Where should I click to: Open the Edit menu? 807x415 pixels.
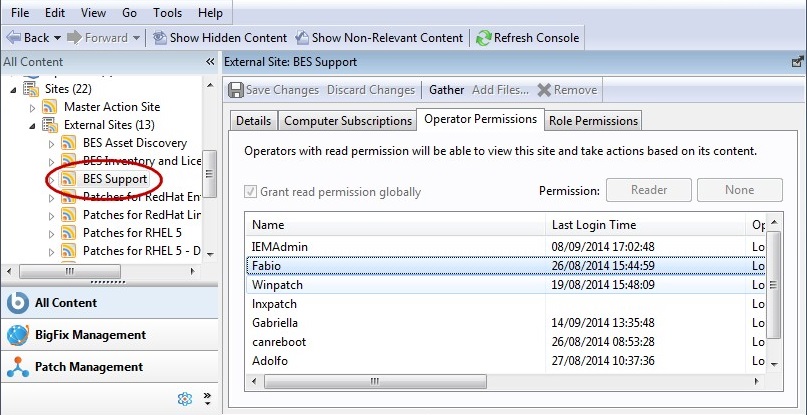(x=55, y=13)
